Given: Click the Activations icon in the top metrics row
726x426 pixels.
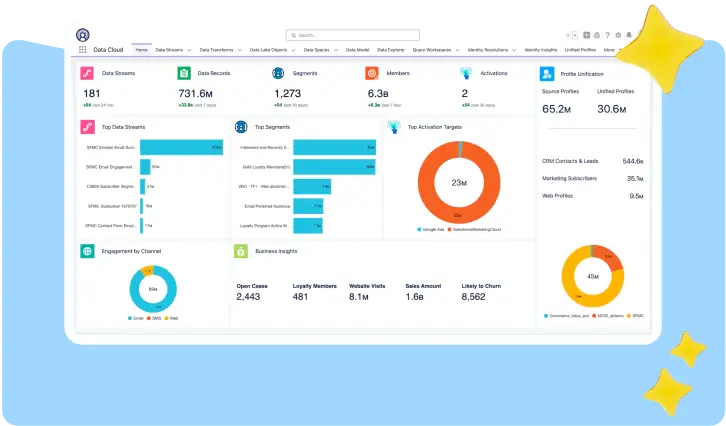Looking at the screenshot, I should (x=466, y=73).
